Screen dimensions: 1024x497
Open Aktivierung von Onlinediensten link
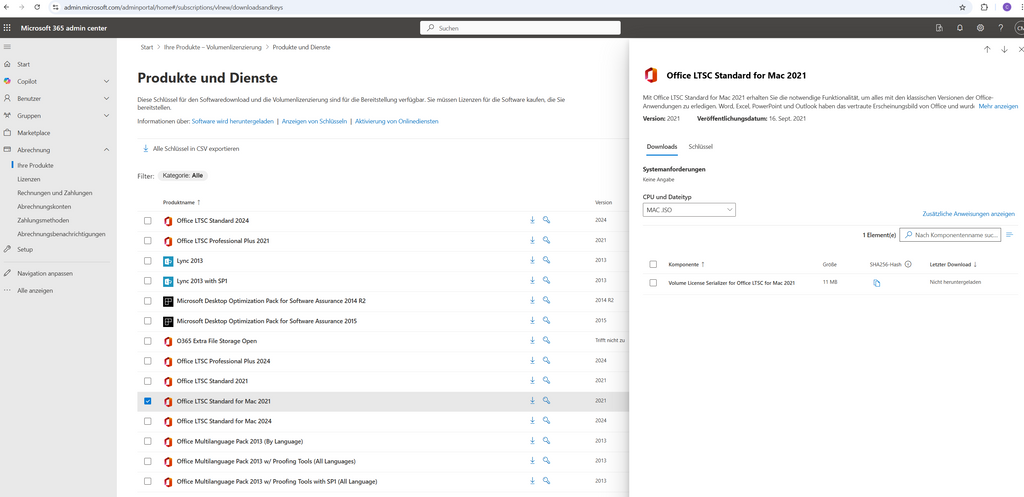point(396,121)
